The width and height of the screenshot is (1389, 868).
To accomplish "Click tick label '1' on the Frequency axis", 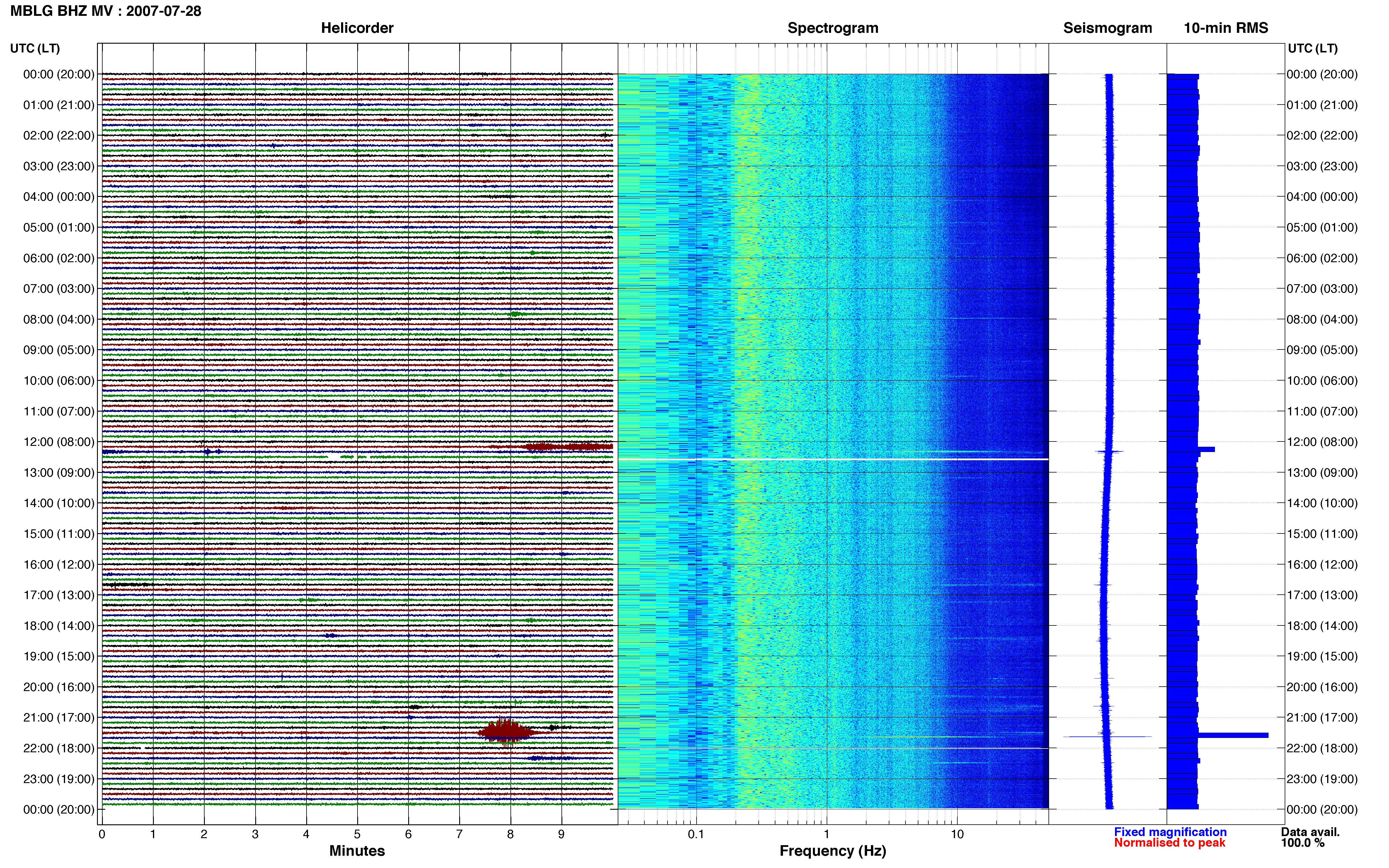I will tap(827, 835).
